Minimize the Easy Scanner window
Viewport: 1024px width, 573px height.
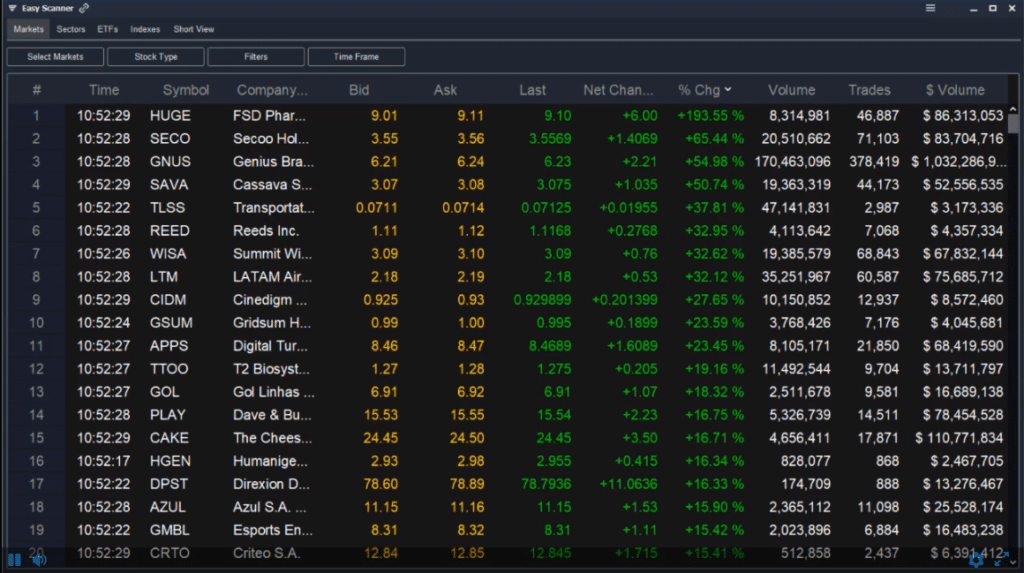coord(973,8)
